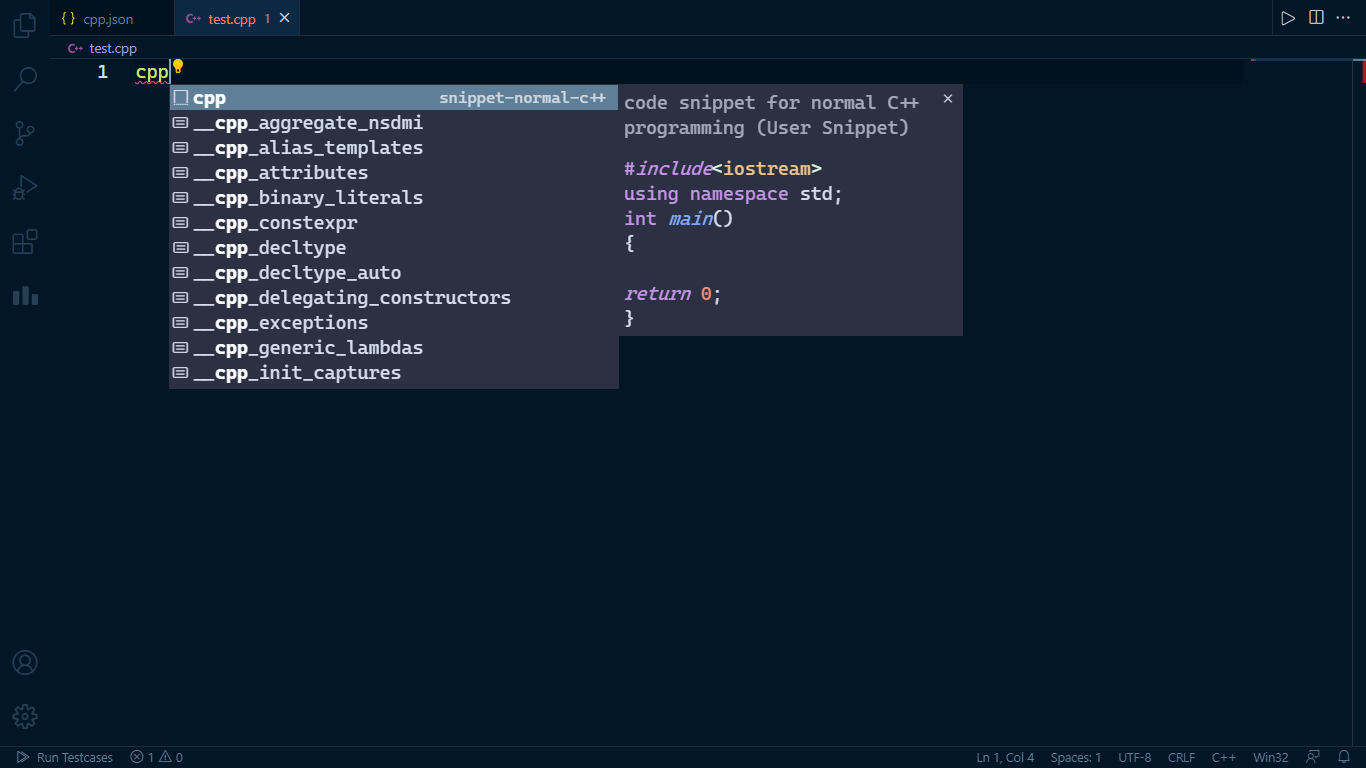Click Win32 configuration in status bar
This screenshot has height=768, width=1366.
tap(1271, 757)
